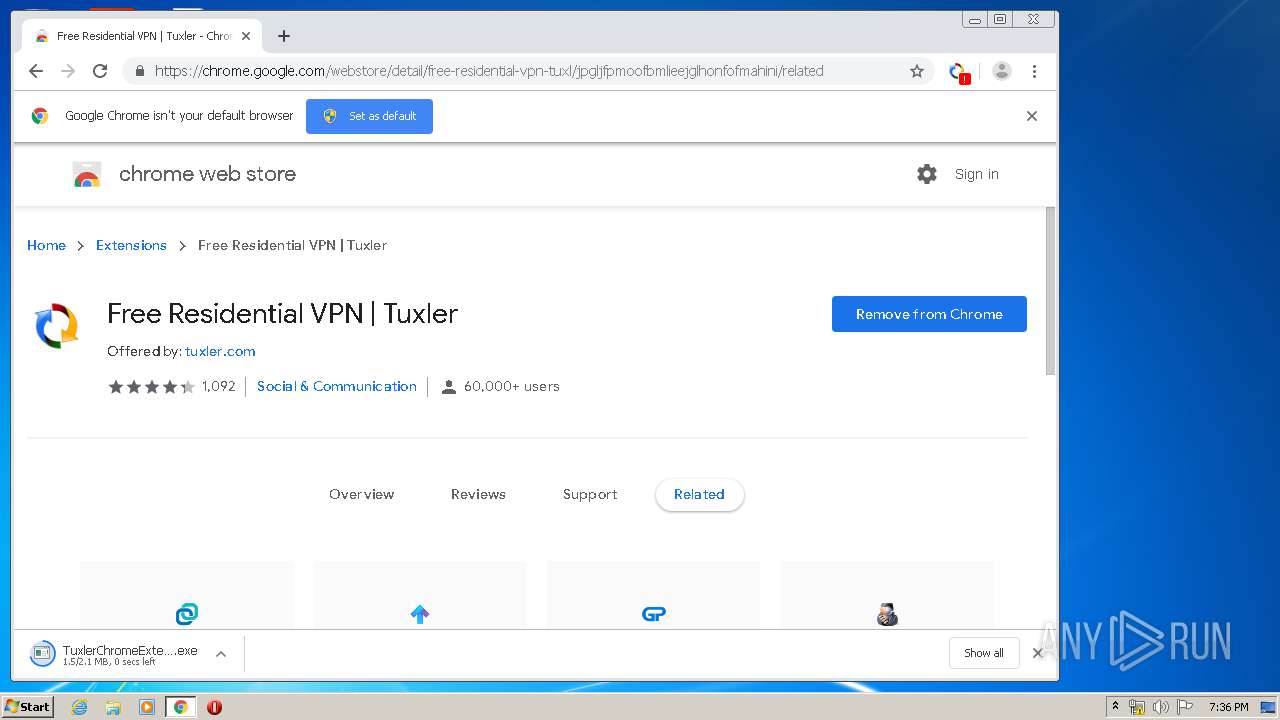Go to Extensions breadcrumb
This screenshot has width=1280, height=720.
[131, 245]
